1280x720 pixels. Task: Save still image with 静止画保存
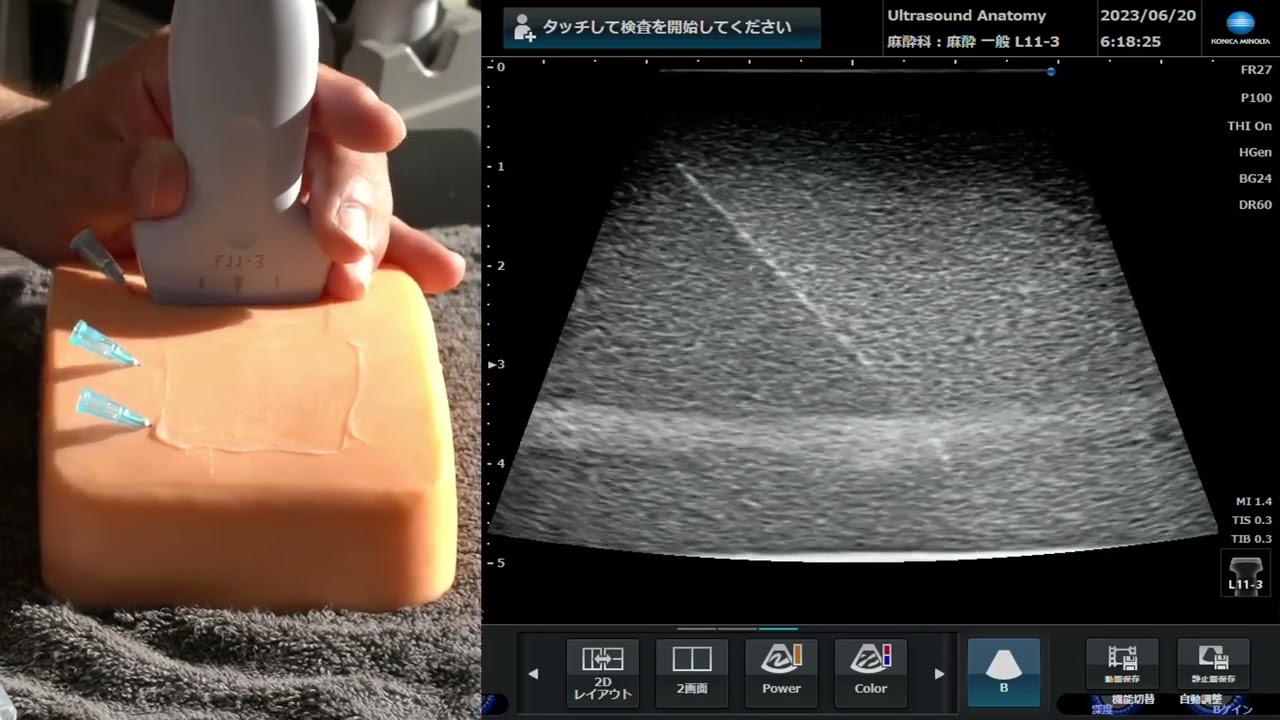pos(1213,666)
